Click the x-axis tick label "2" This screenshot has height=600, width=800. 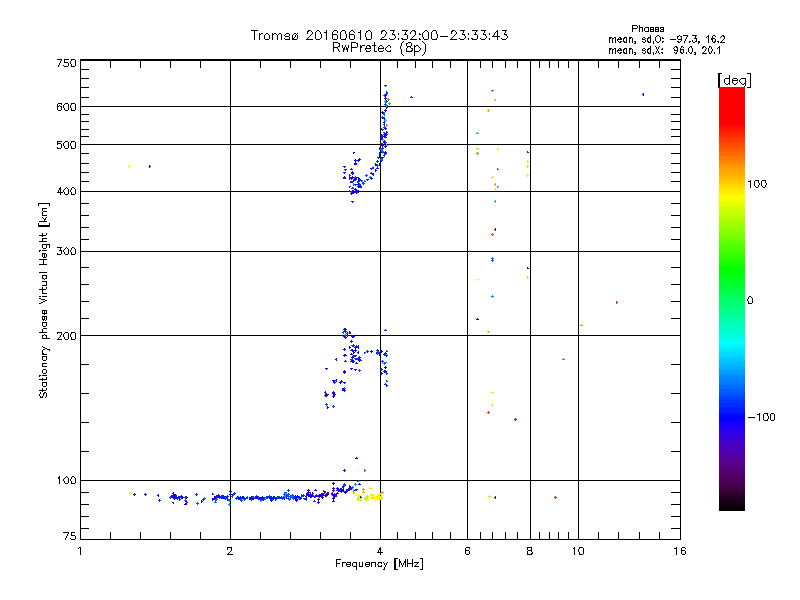(230, 551)
